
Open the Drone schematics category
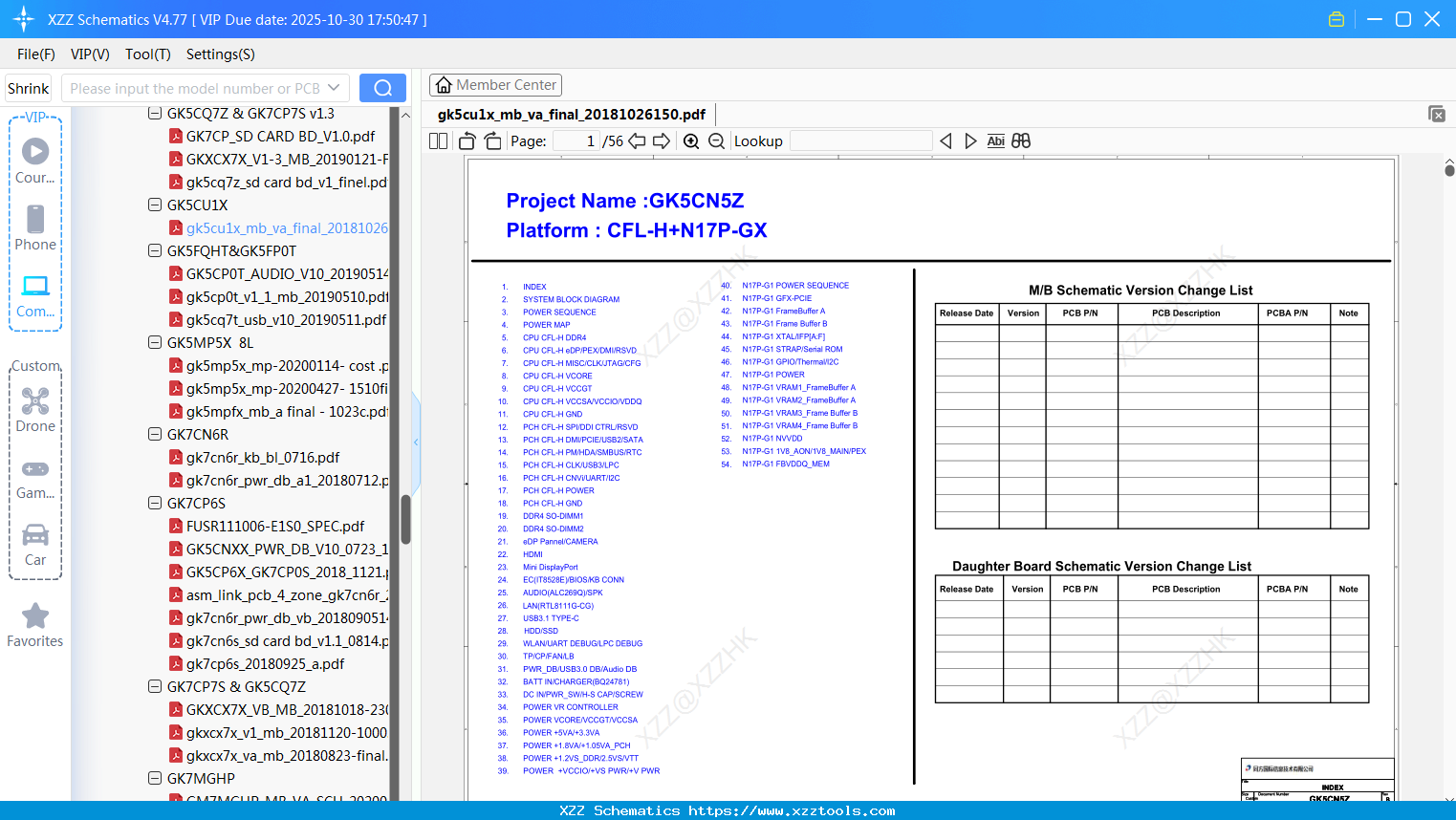click(x=35, y=409)
